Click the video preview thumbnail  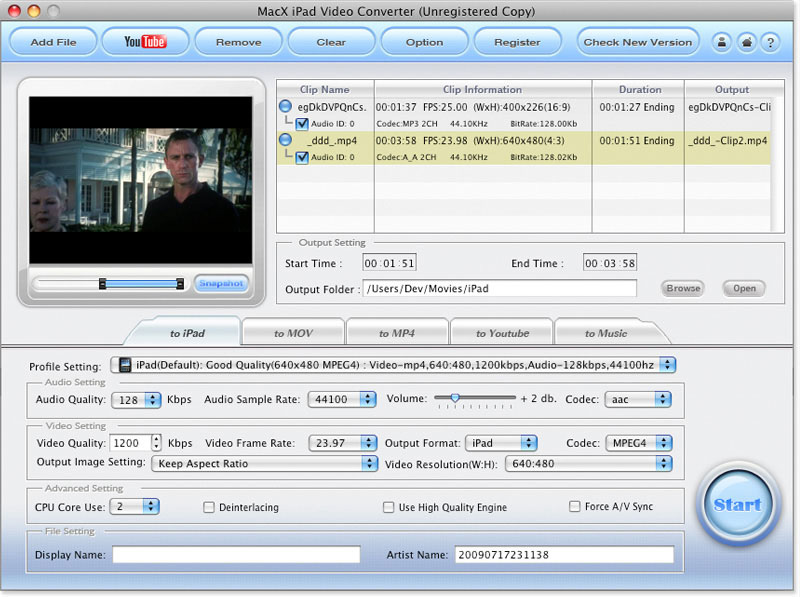[x=140, y=180]
